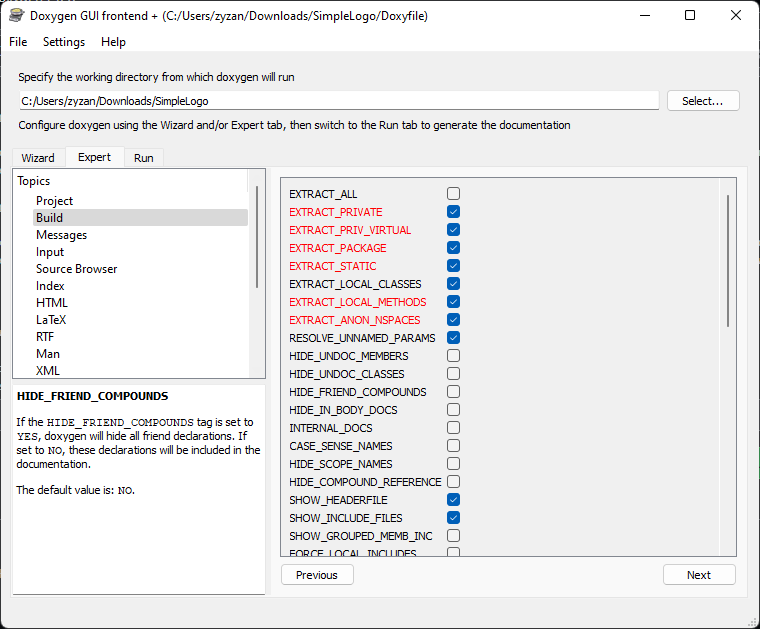
Task: Click the EXTRACT_STATIC option label
Action: pos(332,266)
